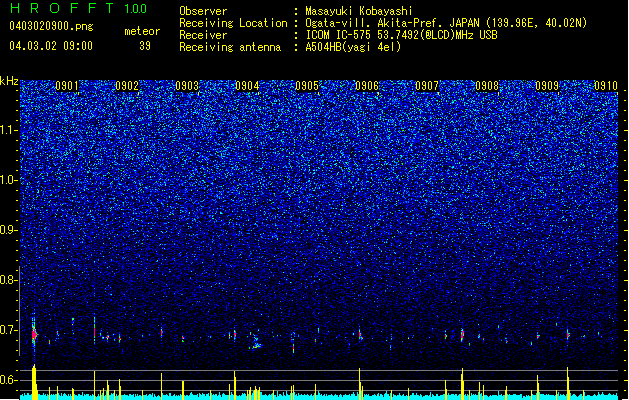Click the 'Receiving Location' label
629x400 pixels.
[233, 23]
